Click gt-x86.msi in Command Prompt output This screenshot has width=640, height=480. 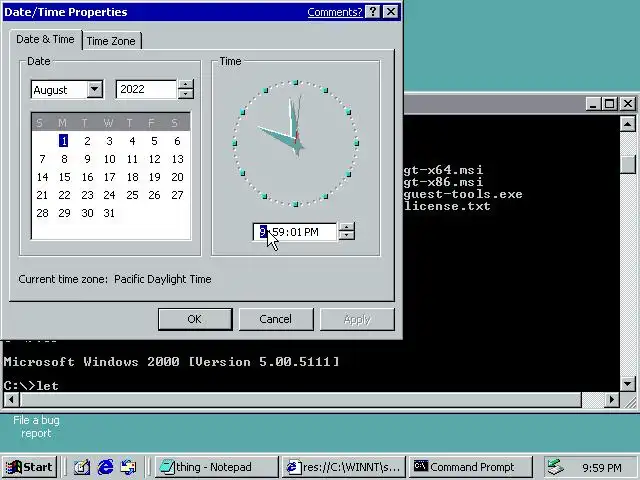point(444,182)
